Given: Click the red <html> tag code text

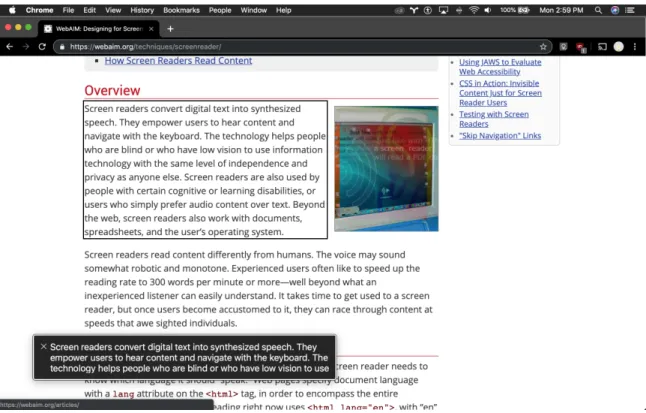Looking at the screenshot, I should pyautogui.click(x=222, y=394).
